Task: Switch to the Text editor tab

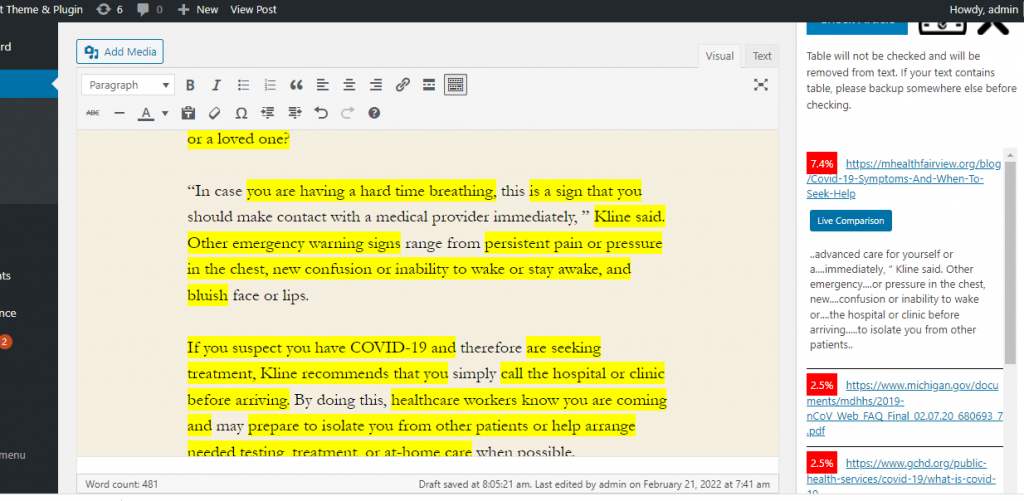Action: tap(761, 56)
